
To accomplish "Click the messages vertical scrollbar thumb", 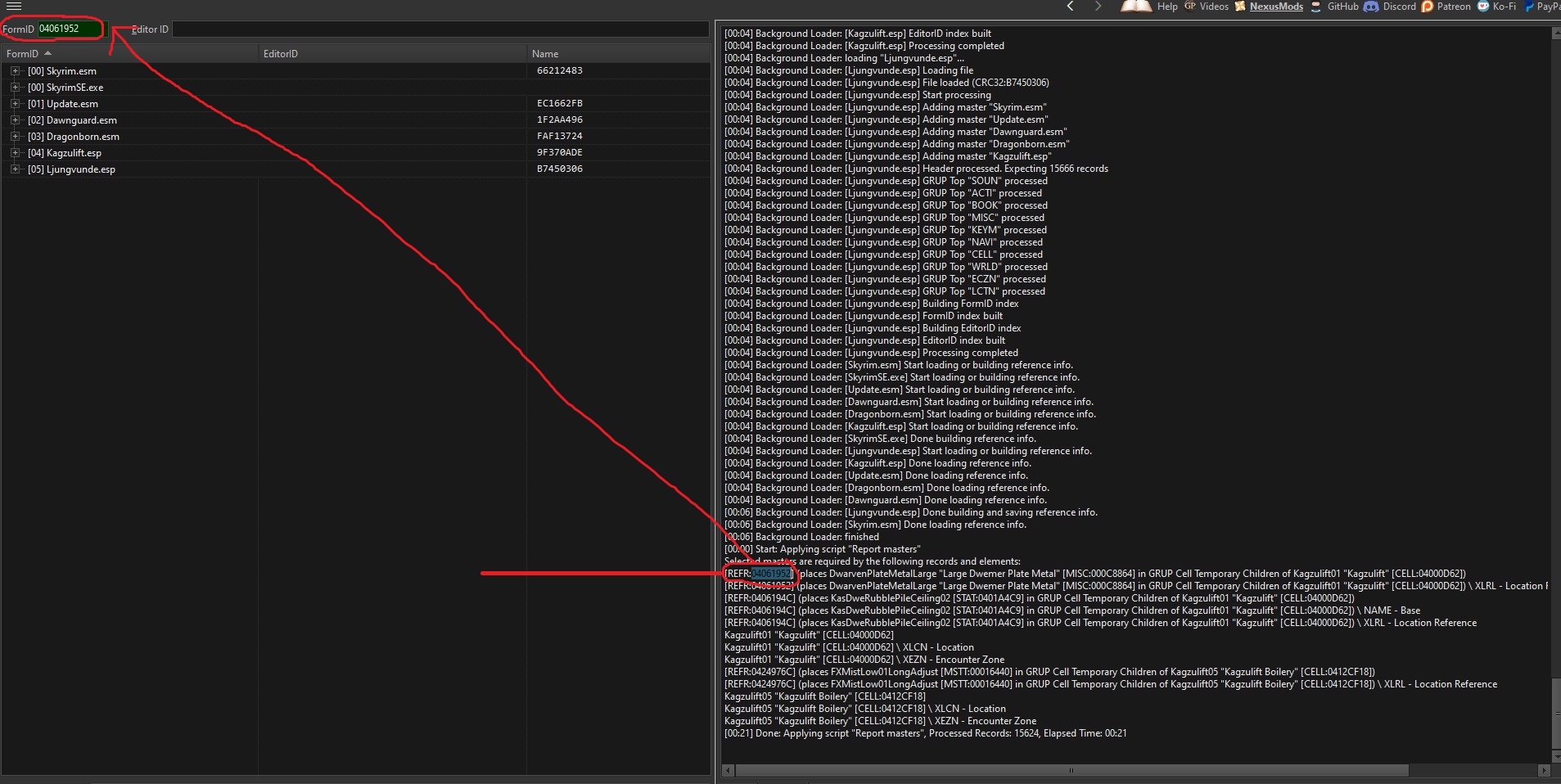I will click(1555, 714).
